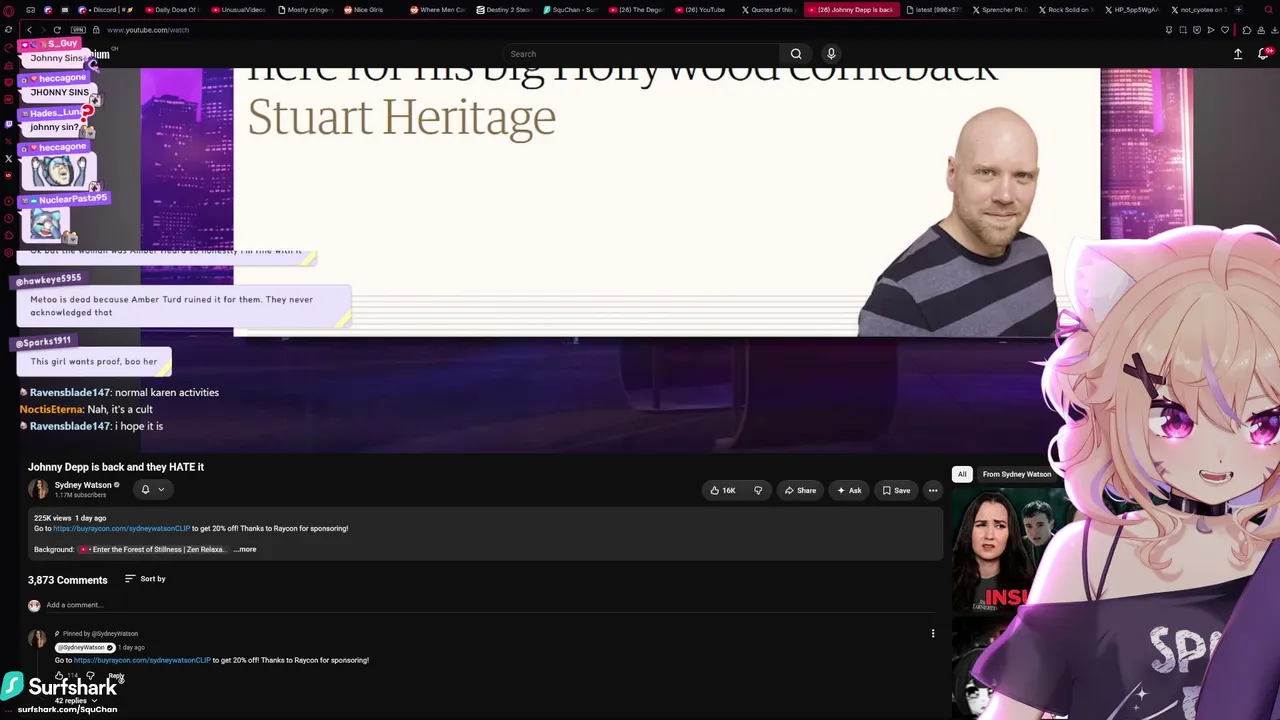Switch to the Destiny 2 Steam tab
Image resolution: width=1280 pixels, height=720 pixels.
(505, 10)
